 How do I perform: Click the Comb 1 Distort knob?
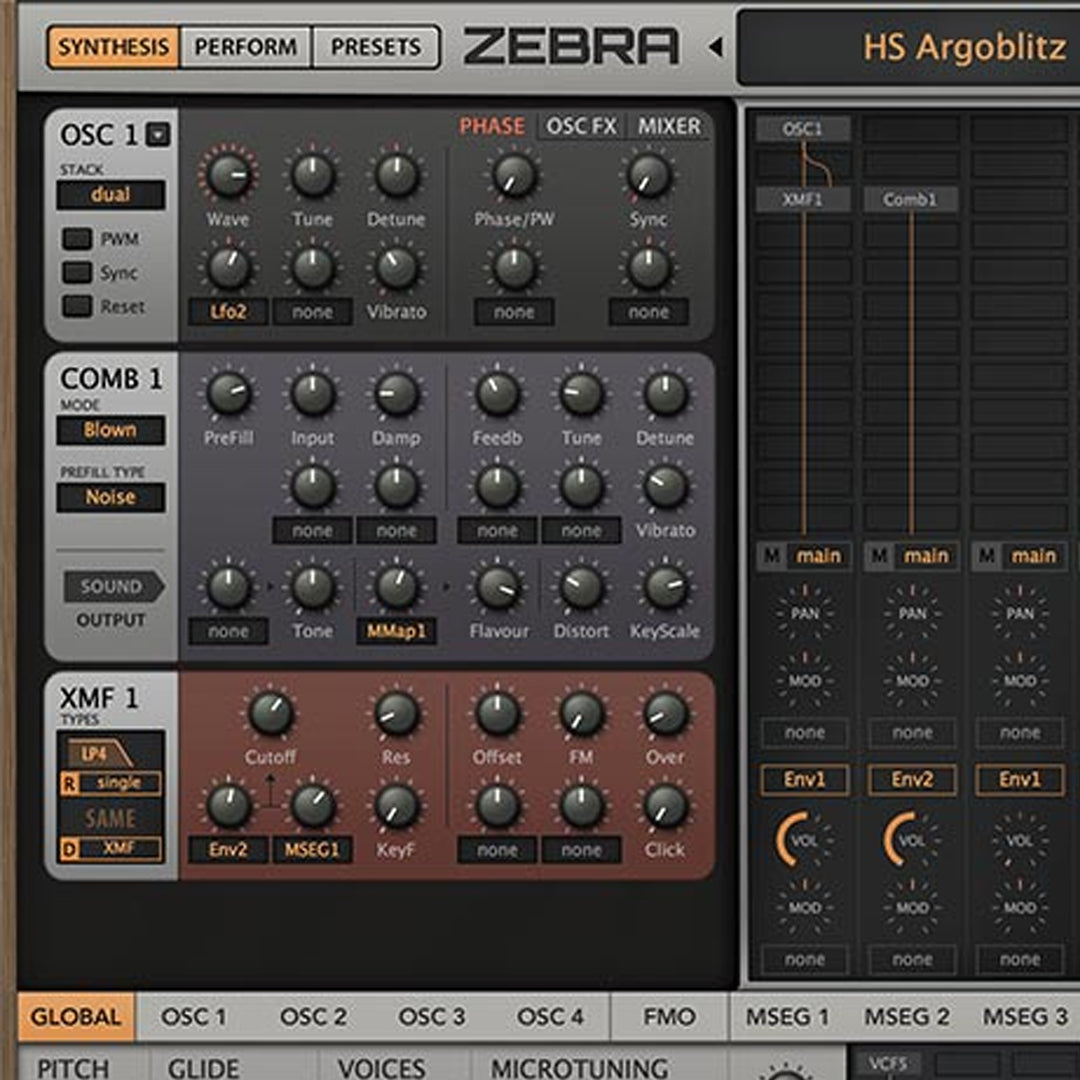pos(581,589)
